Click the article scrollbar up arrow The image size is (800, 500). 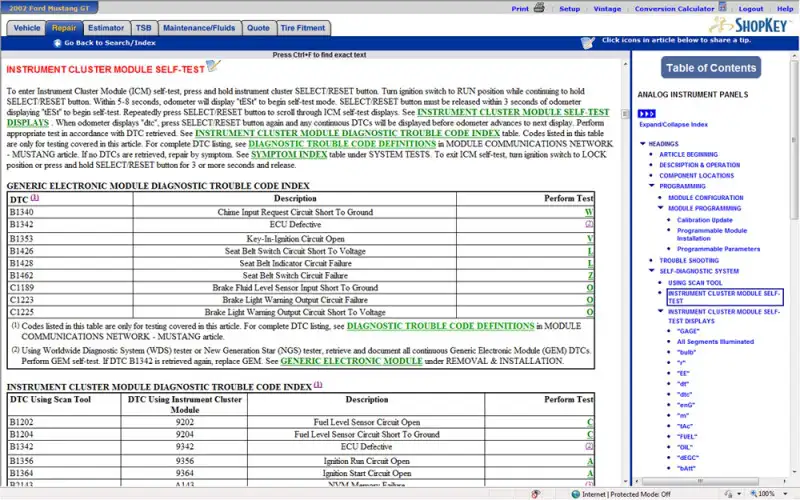(625, 64)
